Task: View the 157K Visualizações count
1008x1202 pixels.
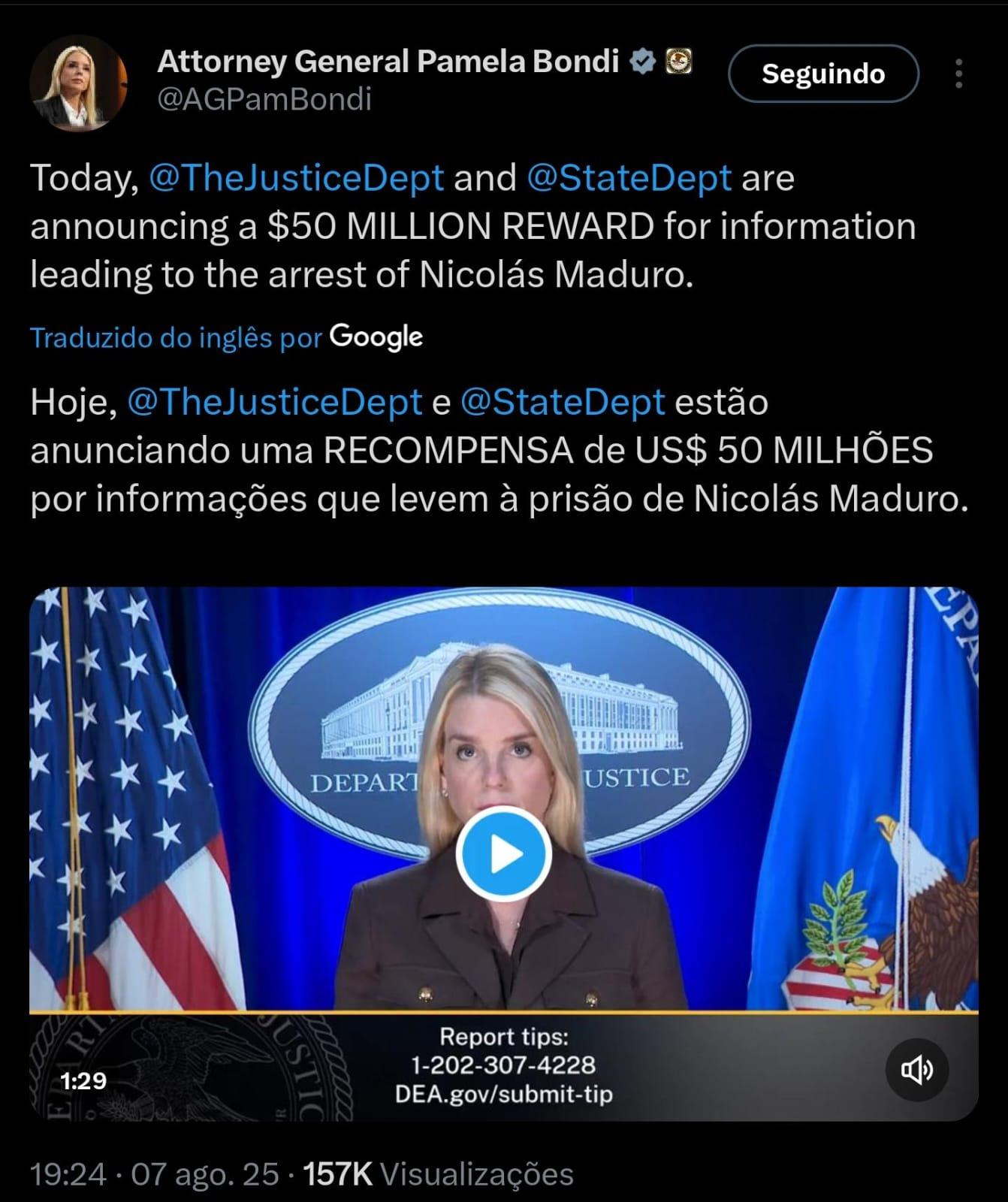Action: (438, 1174)
